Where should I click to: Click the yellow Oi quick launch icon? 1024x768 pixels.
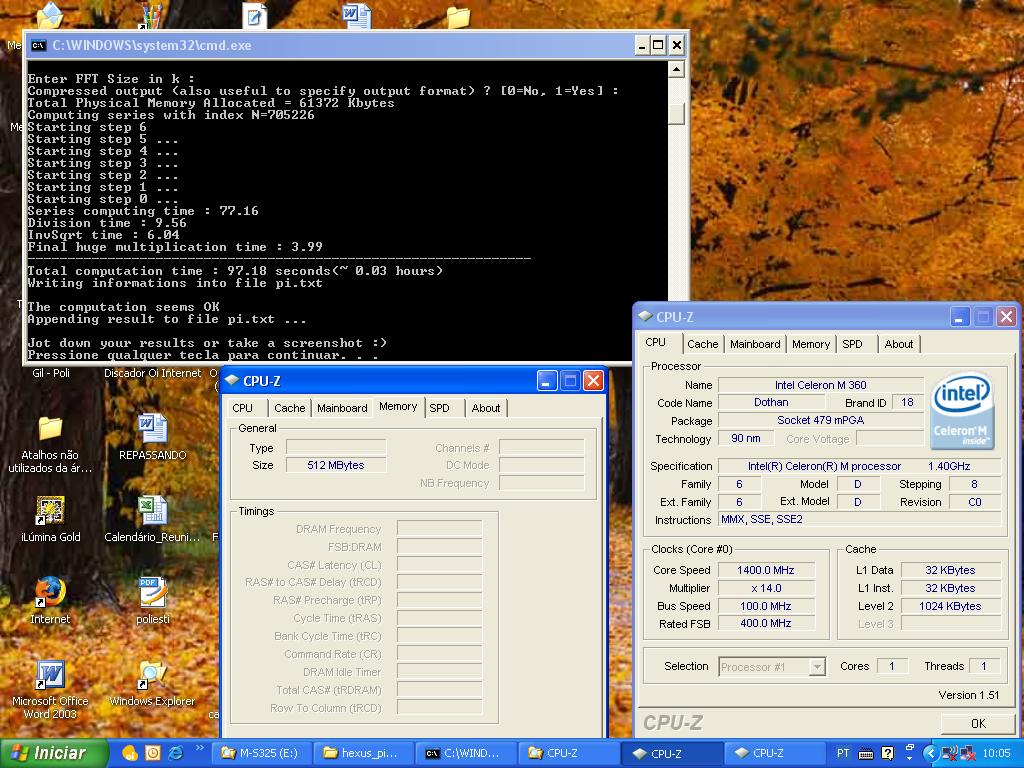coord(130,753)
